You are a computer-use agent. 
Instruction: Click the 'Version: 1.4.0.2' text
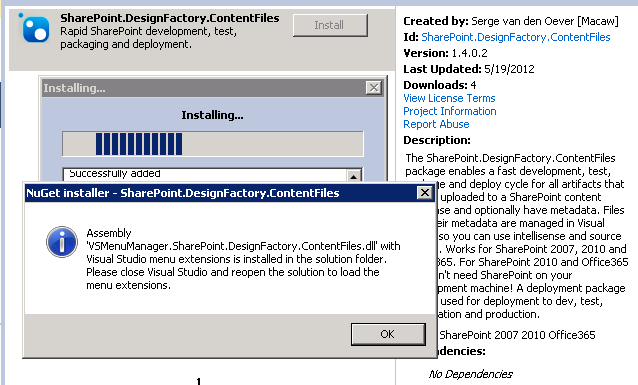click(445, 53)
